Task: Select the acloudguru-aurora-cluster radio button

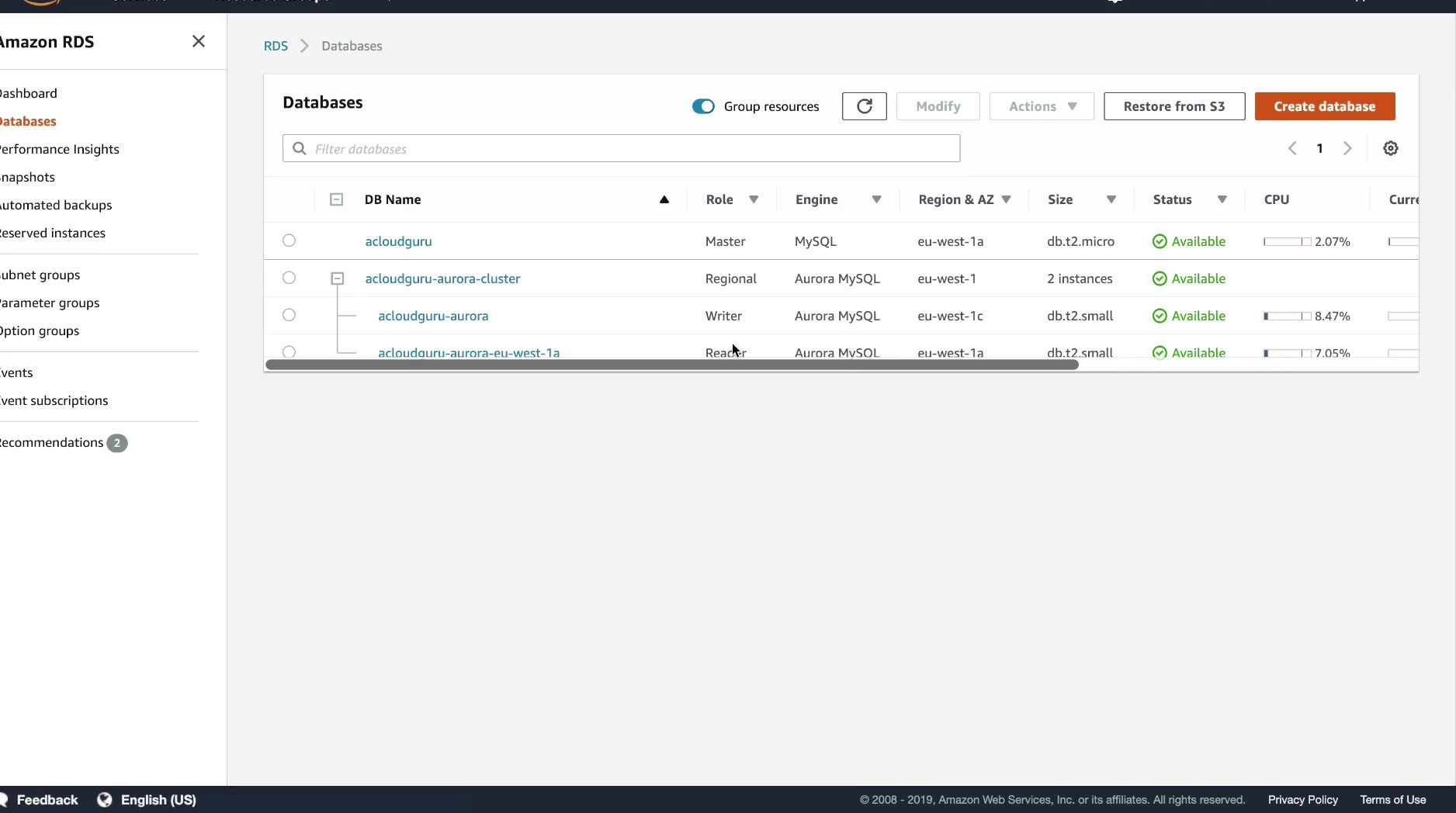Action: (289, 278)
